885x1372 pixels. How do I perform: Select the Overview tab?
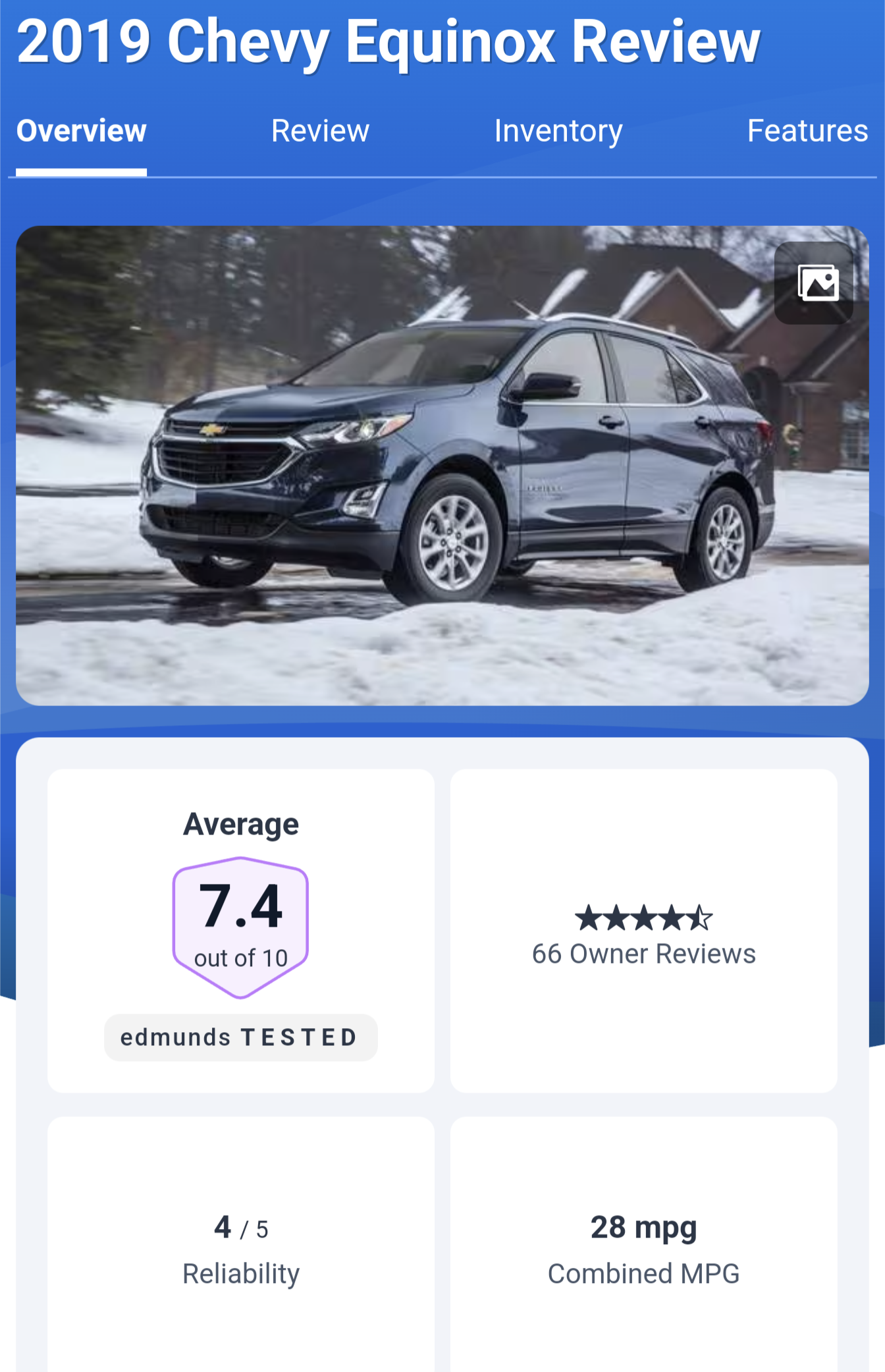point(81,131)
